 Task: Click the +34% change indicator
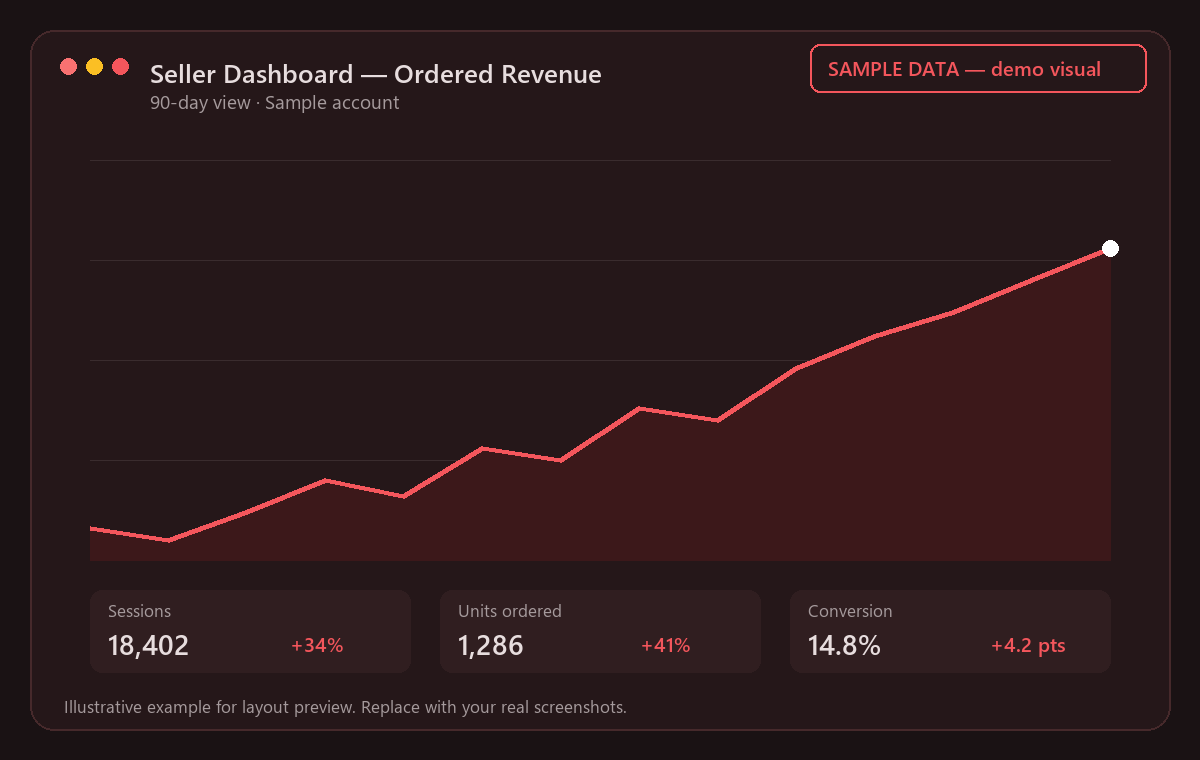tap(317, 646)
